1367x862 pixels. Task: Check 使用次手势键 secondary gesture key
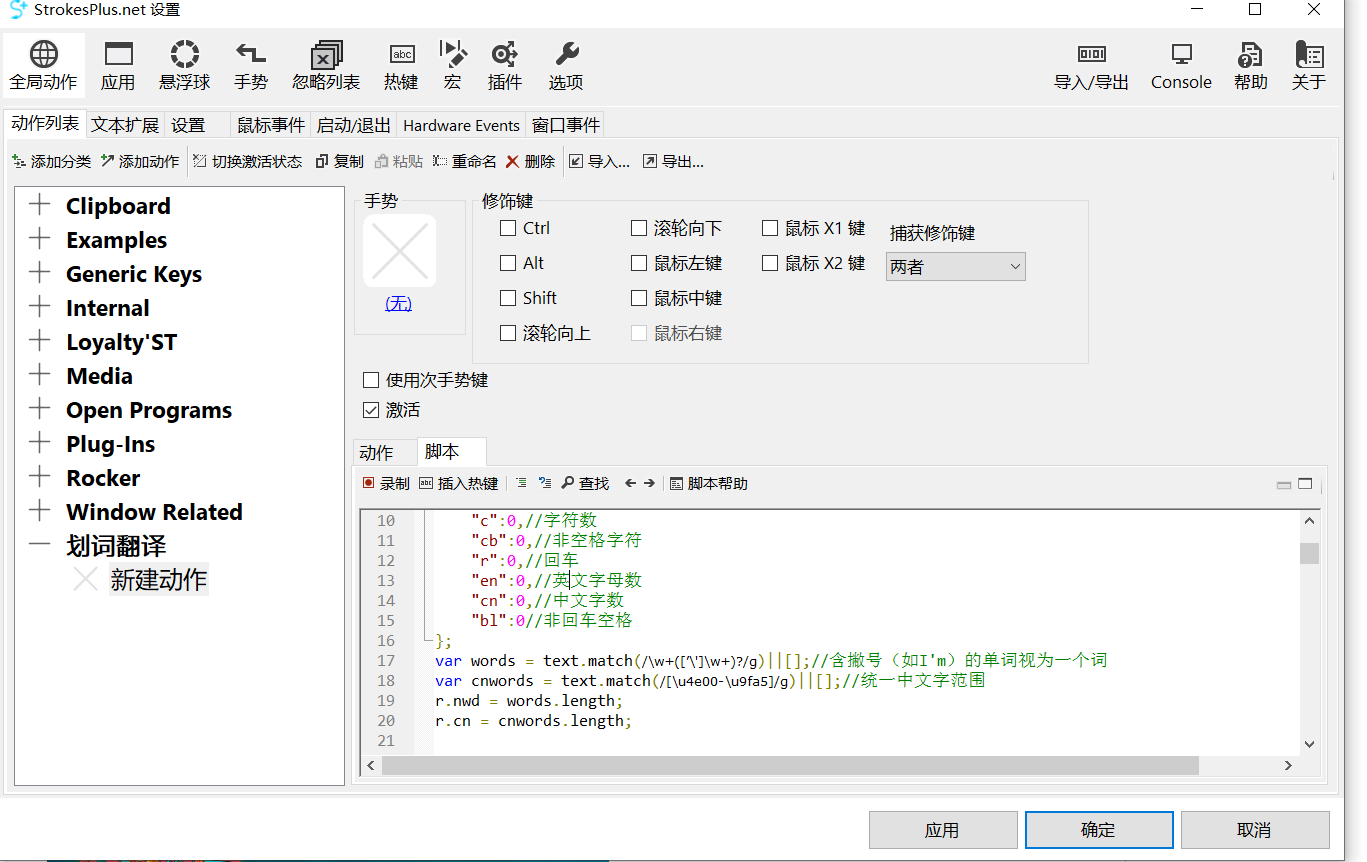pyautogui.click(x=371, y=380)
